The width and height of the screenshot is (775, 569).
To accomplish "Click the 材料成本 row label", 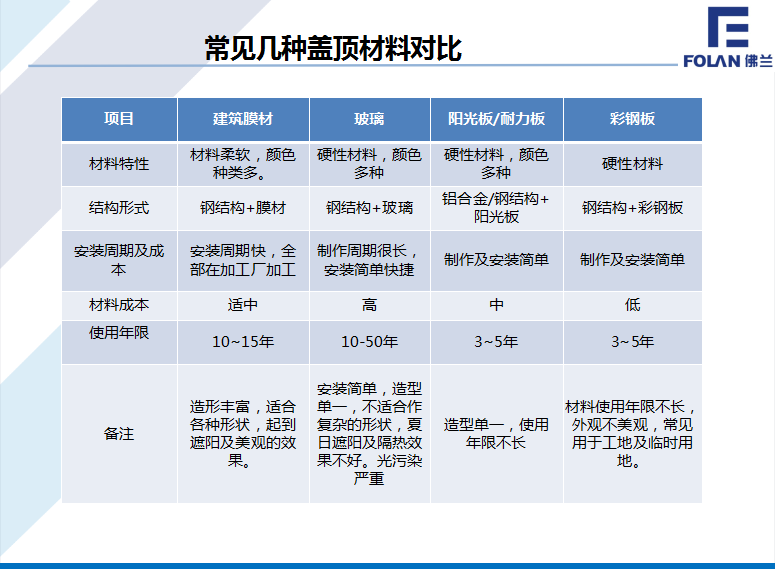I will (119, 305).
